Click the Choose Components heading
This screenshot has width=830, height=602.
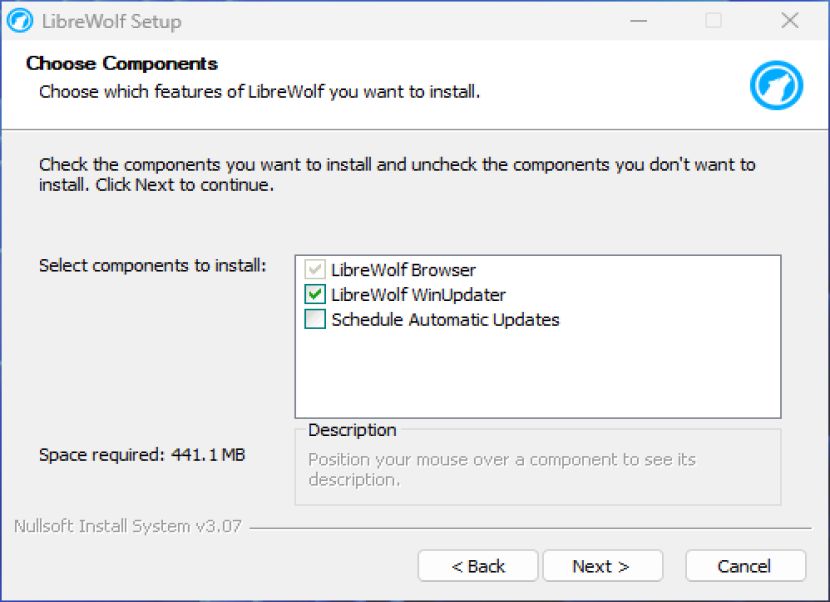[122, 64]
